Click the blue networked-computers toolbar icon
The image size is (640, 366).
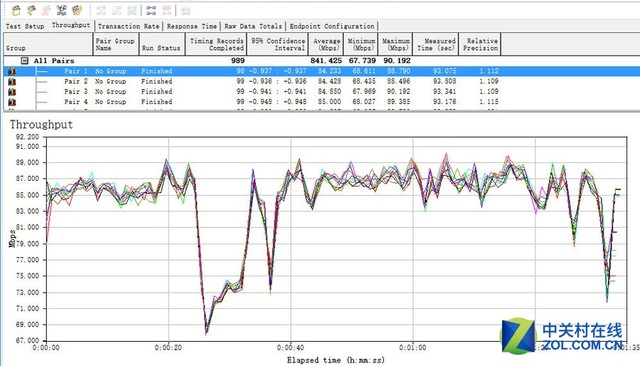[61, 10]
